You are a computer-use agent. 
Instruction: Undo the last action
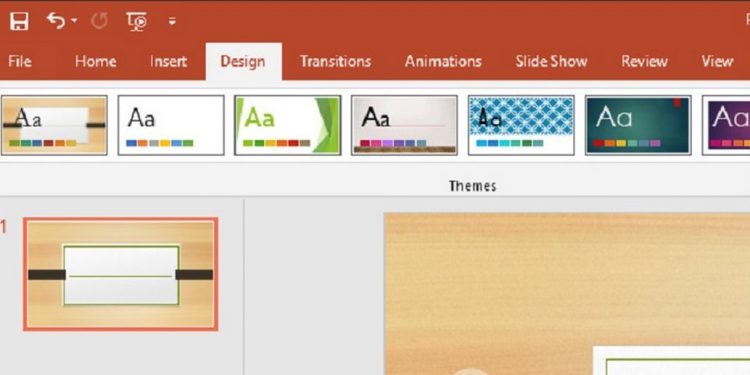[56, 21]
